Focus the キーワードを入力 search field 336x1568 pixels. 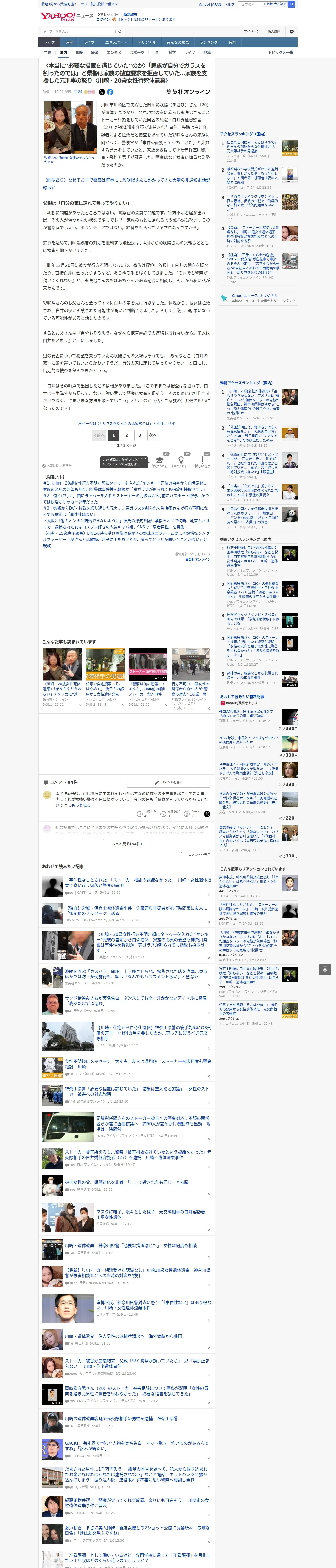[79, 32]
